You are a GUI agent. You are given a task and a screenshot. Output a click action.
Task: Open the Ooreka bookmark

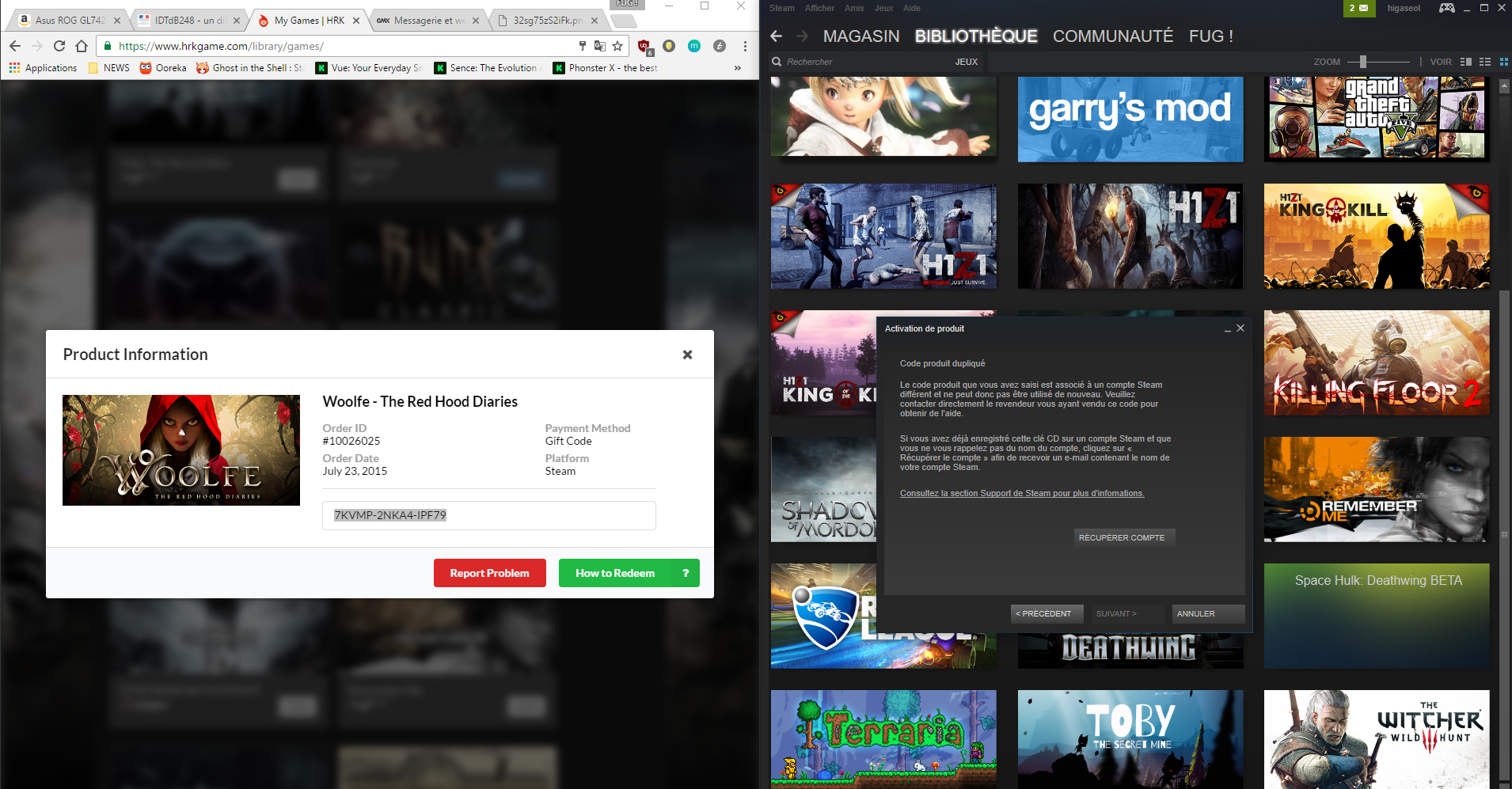click(163, 68)
